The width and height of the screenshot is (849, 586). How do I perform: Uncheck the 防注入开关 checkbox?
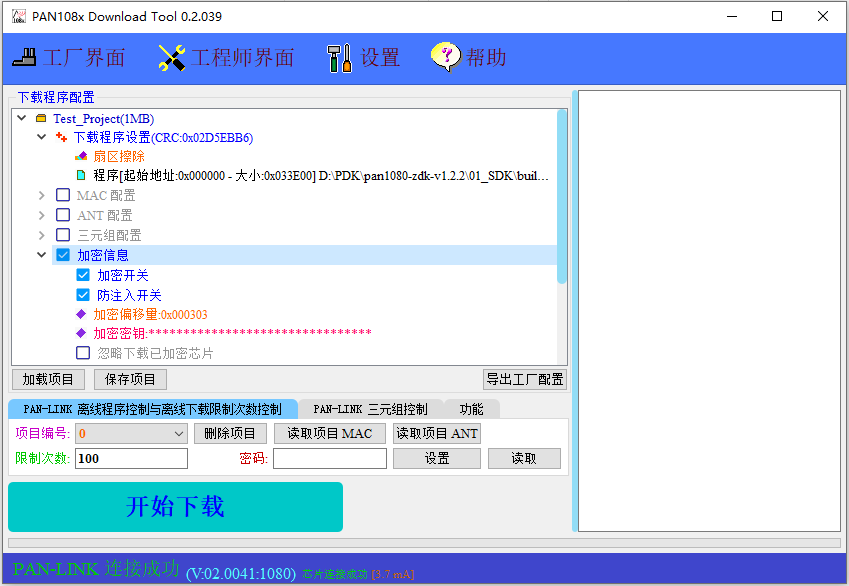tap(83, 295)
